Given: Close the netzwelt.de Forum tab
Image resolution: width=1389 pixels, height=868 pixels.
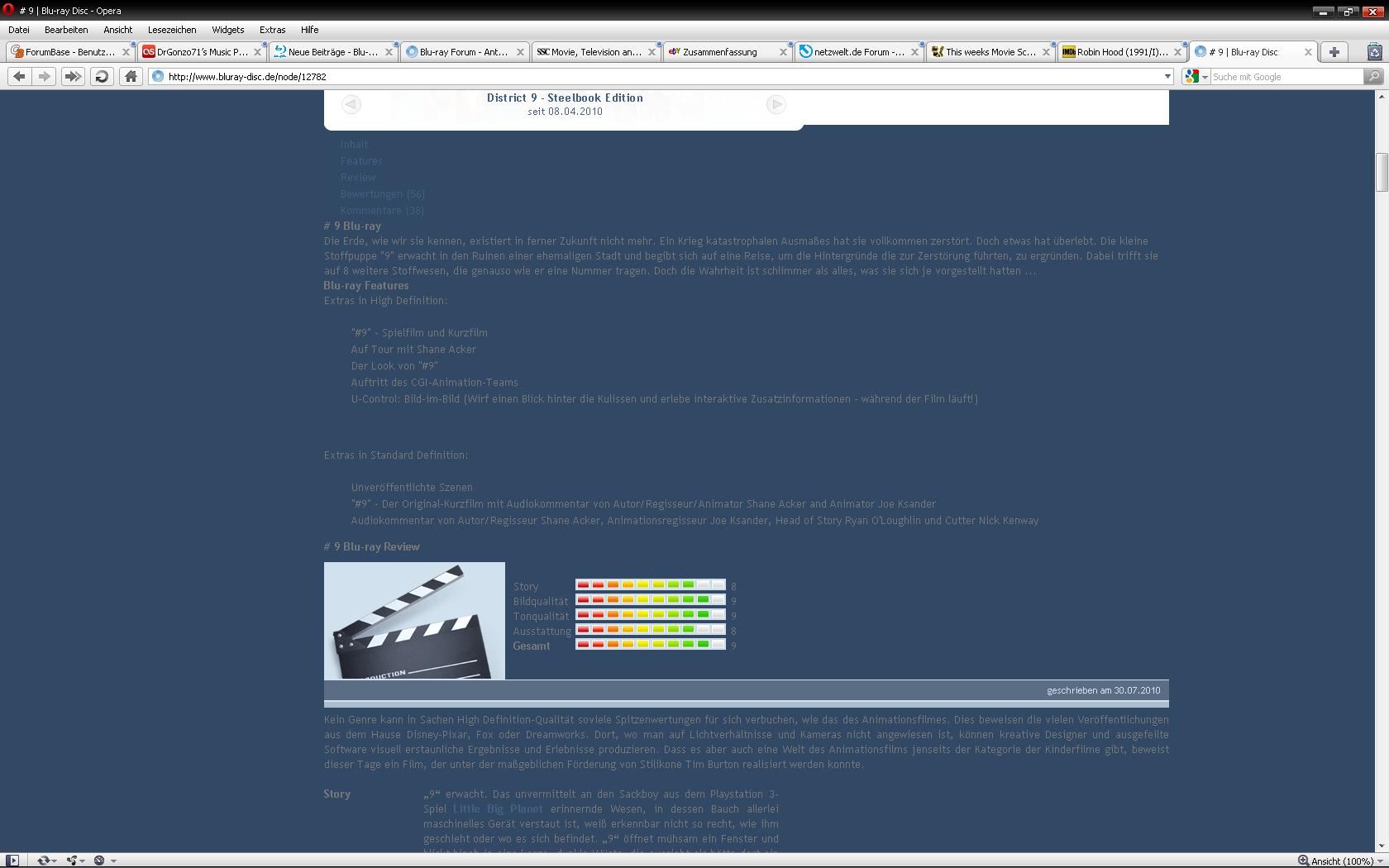Looking at the screenshot, I should (914, 51).
